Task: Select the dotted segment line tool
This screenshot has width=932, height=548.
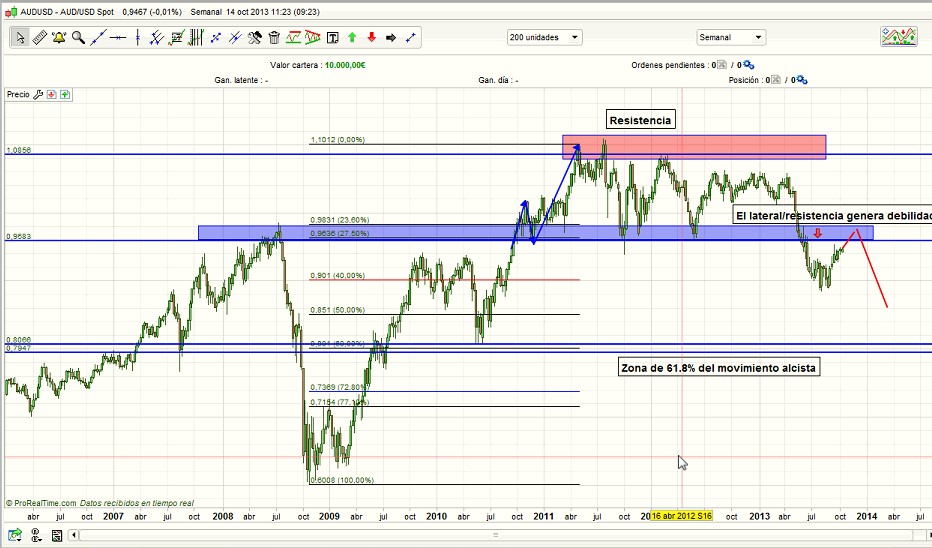Action: [216, 37]
